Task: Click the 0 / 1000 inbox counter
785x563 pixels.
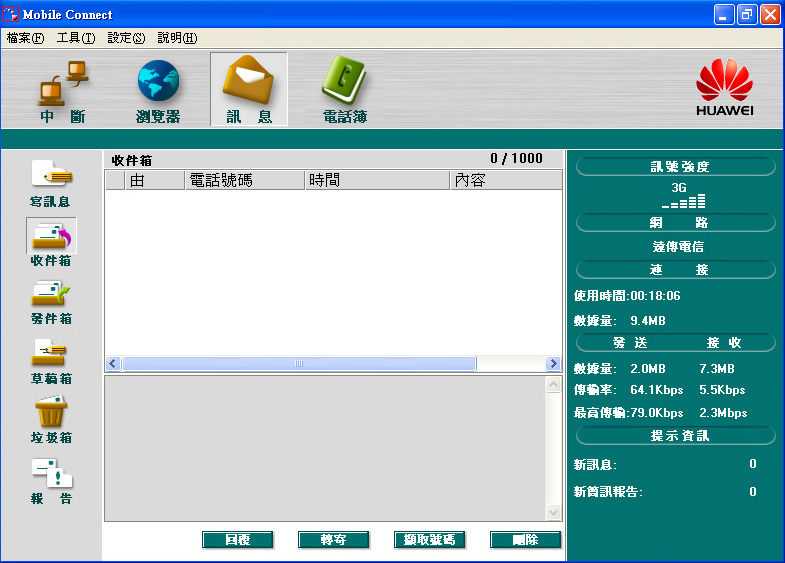Action: (516, 158)
